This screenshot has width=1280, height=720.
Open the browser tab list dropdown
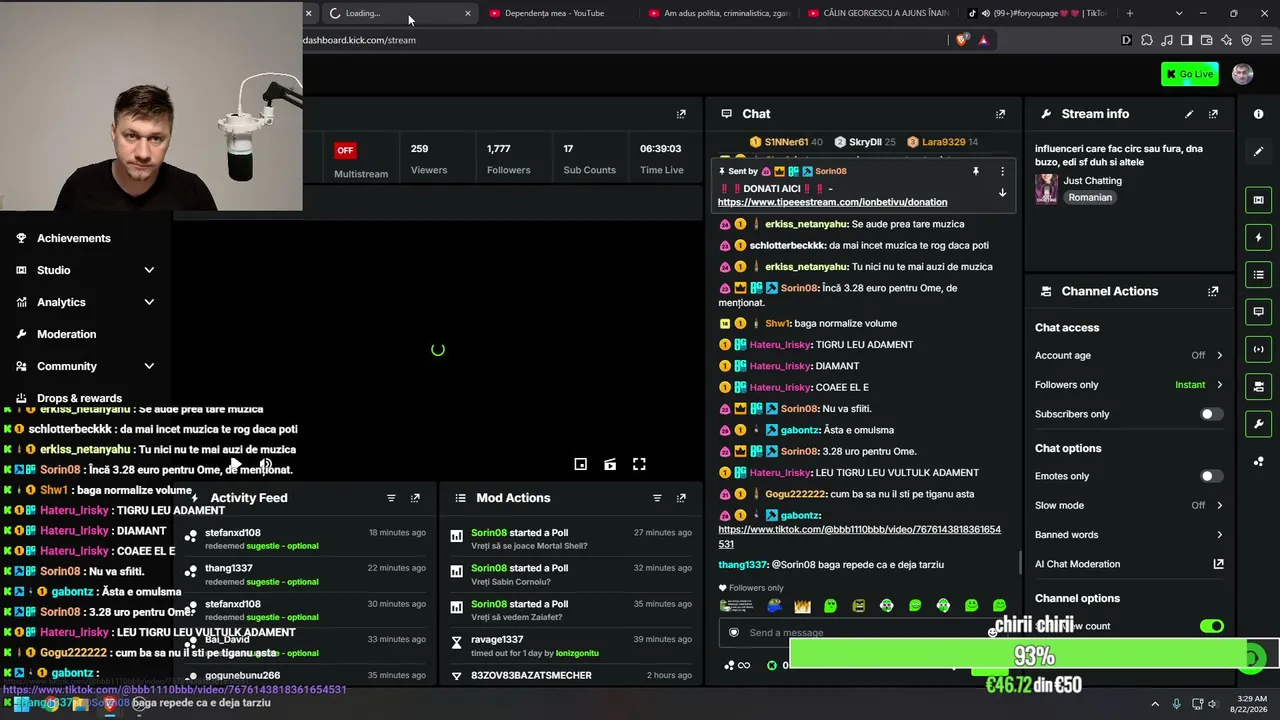[1179, 13]
